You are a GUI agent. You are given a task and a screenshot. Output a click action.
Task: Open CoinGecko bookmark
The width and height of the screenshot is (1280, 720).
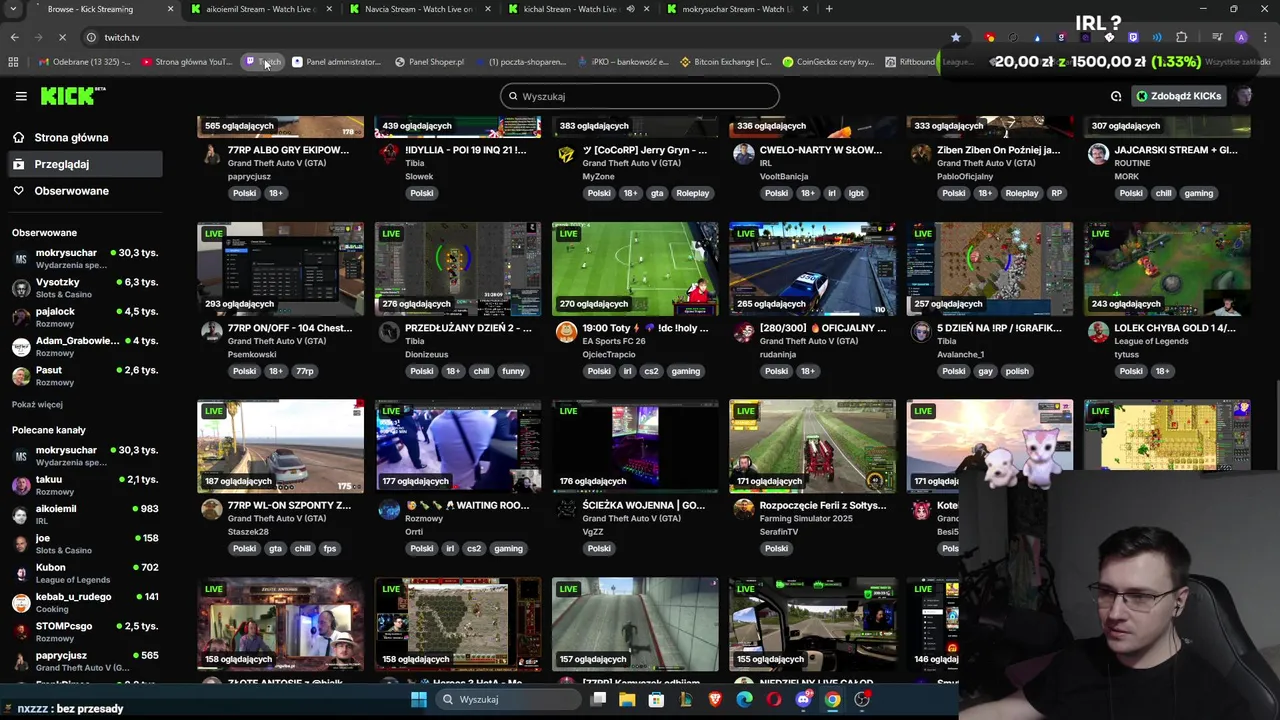pyautogui.click(x=828, y=62)
